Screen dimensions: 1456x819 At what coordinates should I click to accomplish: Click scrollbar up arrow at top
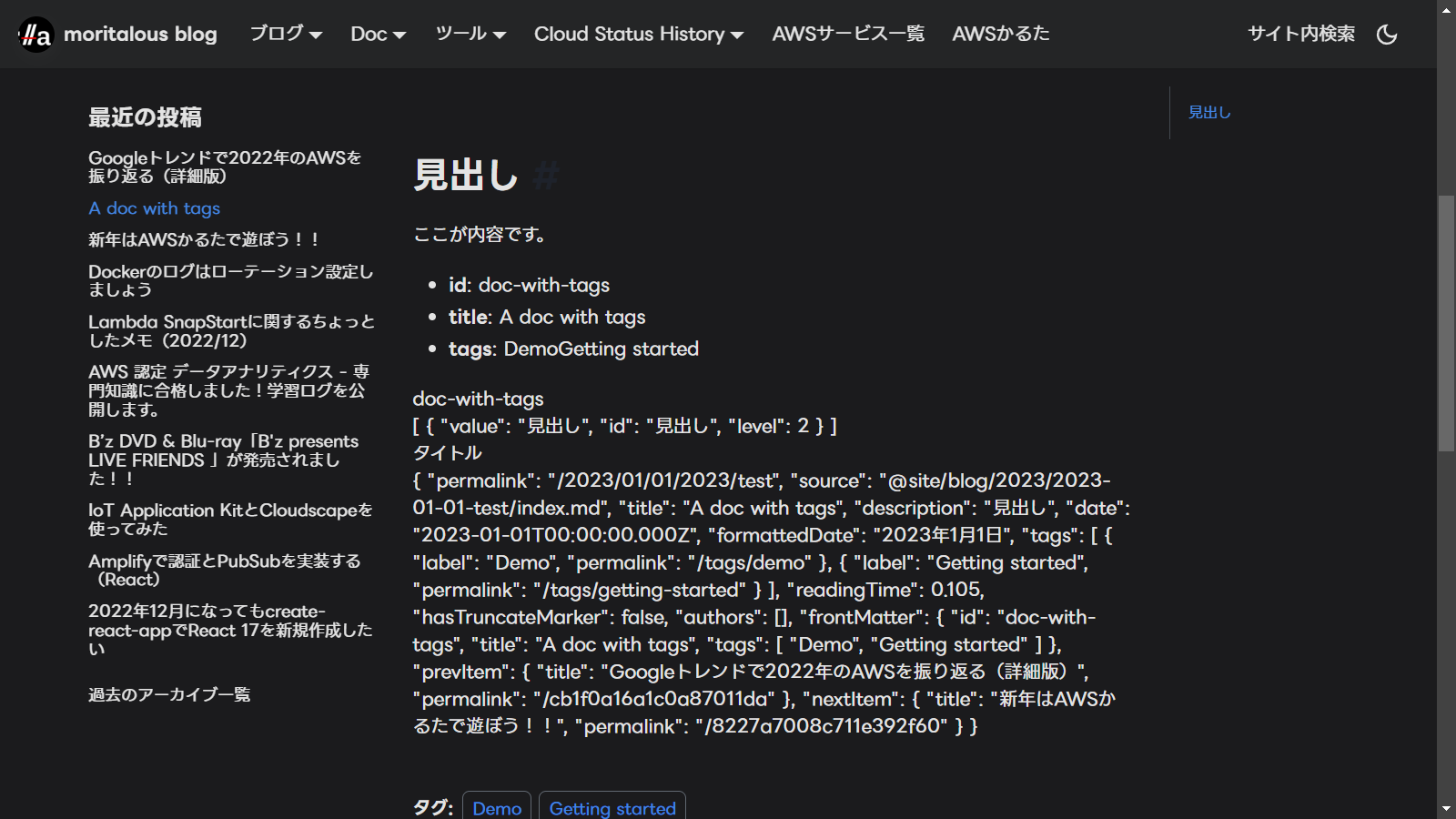1446,9
